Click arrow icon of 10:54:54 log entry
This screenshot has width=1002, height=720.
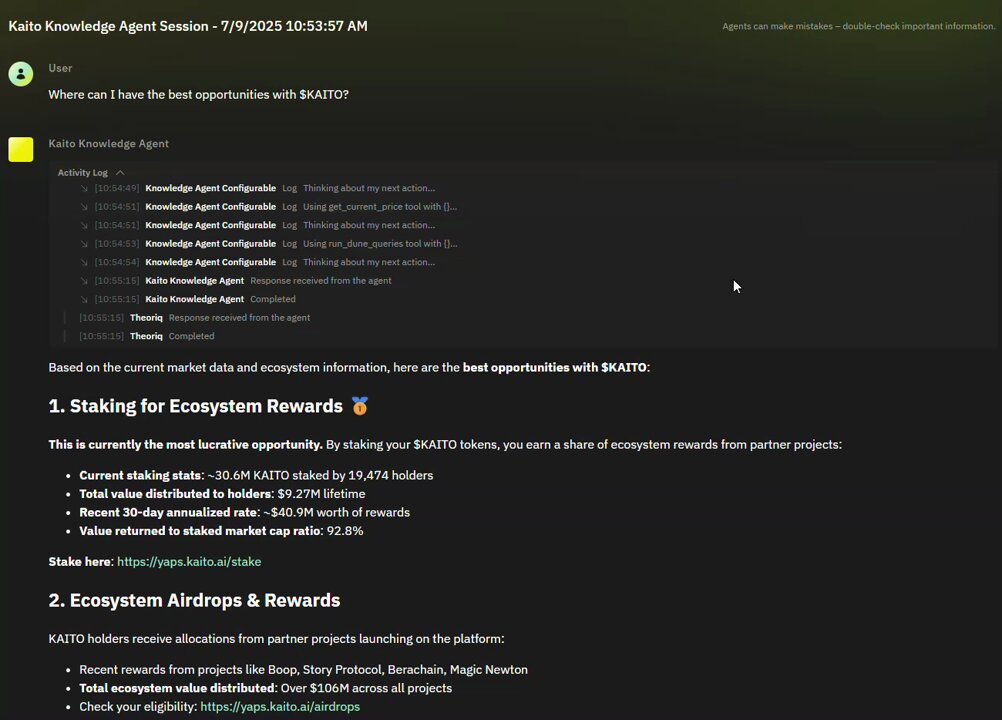(x=84, y=263)
